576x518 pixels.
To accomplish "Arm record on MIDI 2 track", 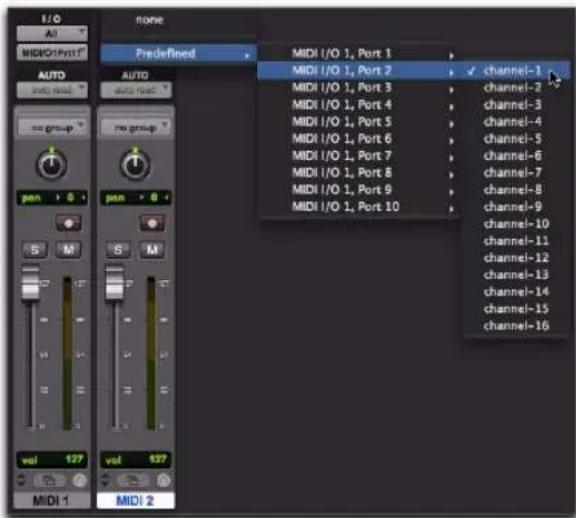I will 152,223.
